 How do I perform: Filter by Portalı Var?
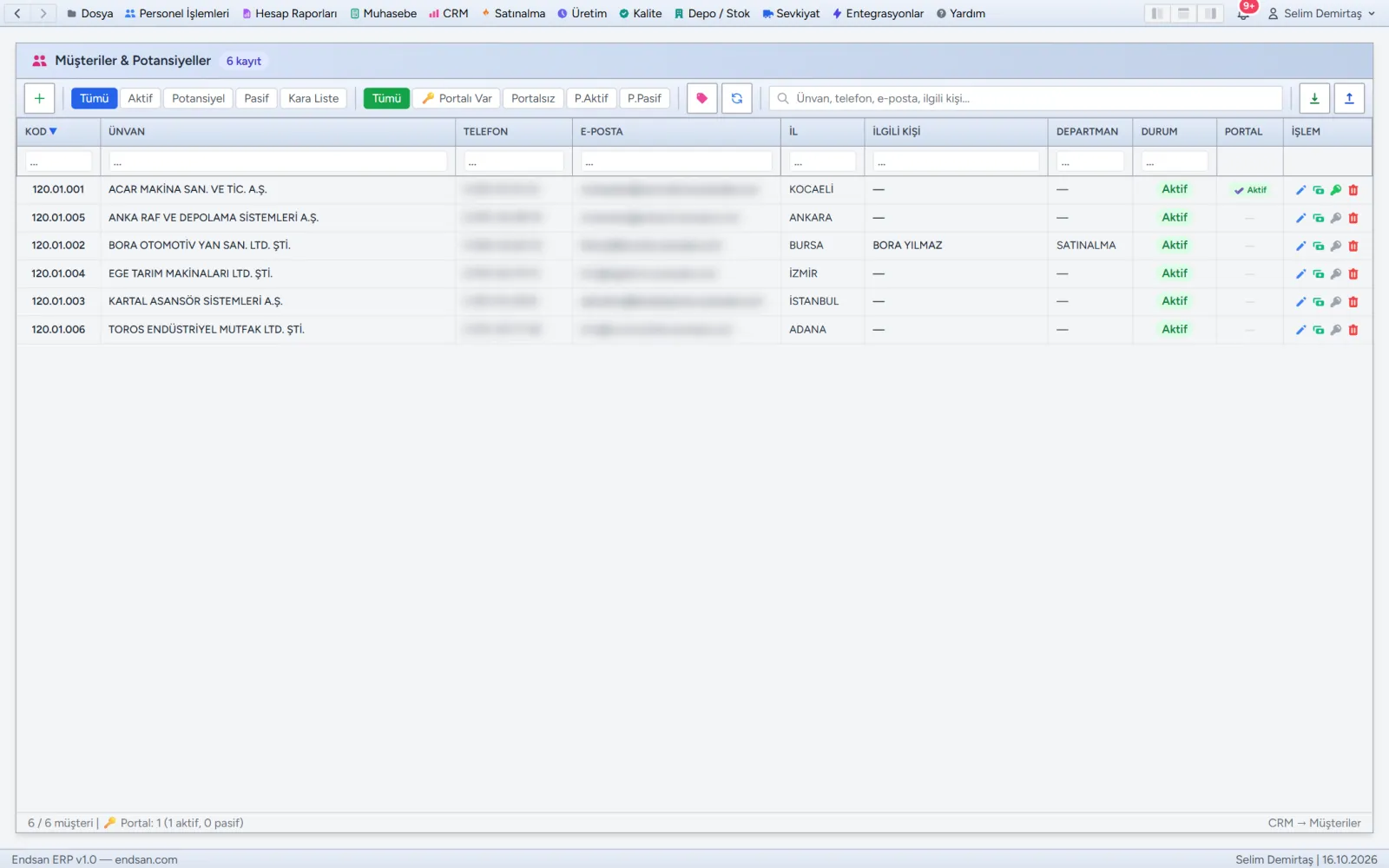[x=457, y=98]
